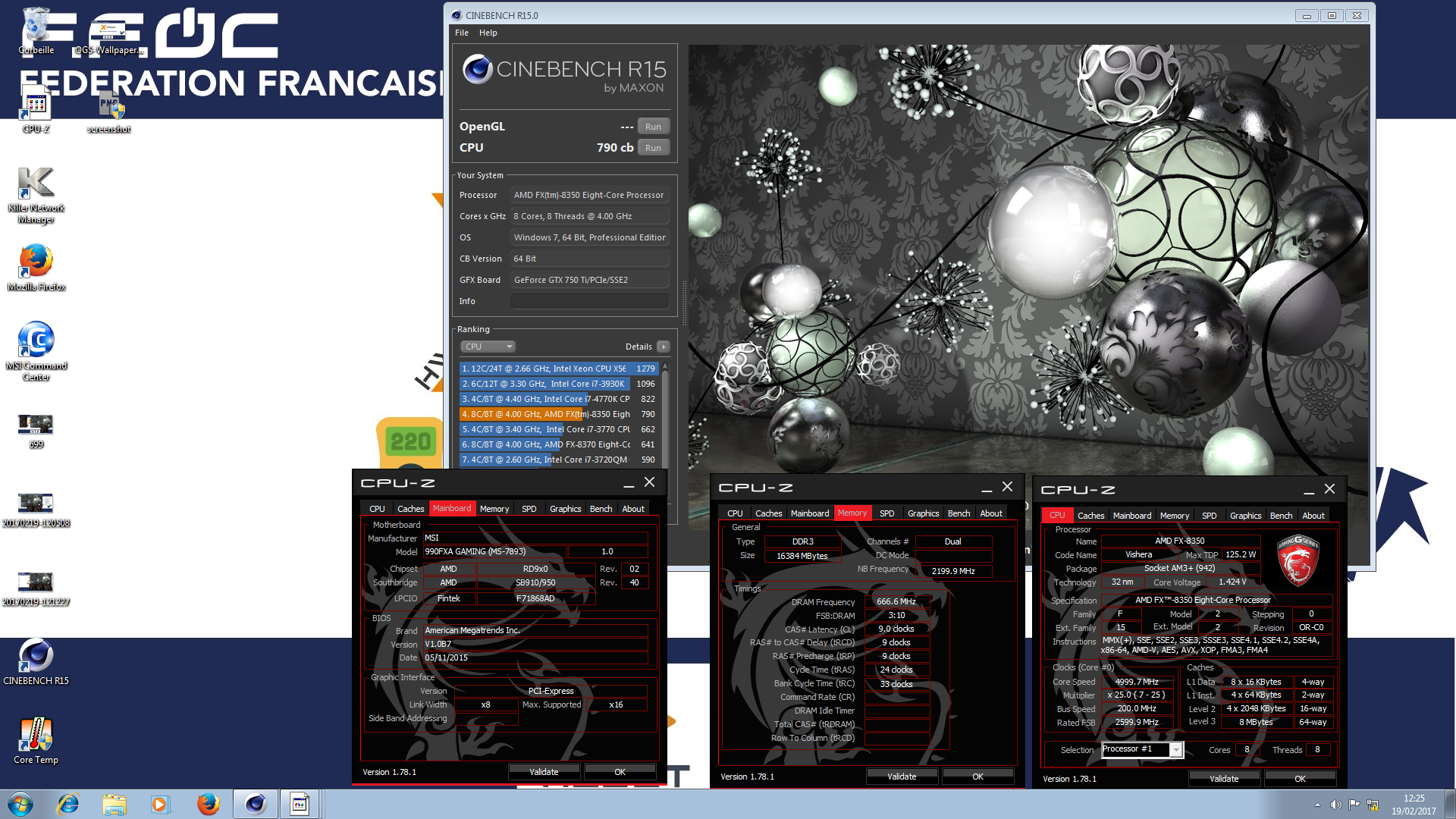The width and height of the screenshot is (1456, 819).
Task: Select ranking row AMD FX-8350 790
Action: (x=558, y=414)
